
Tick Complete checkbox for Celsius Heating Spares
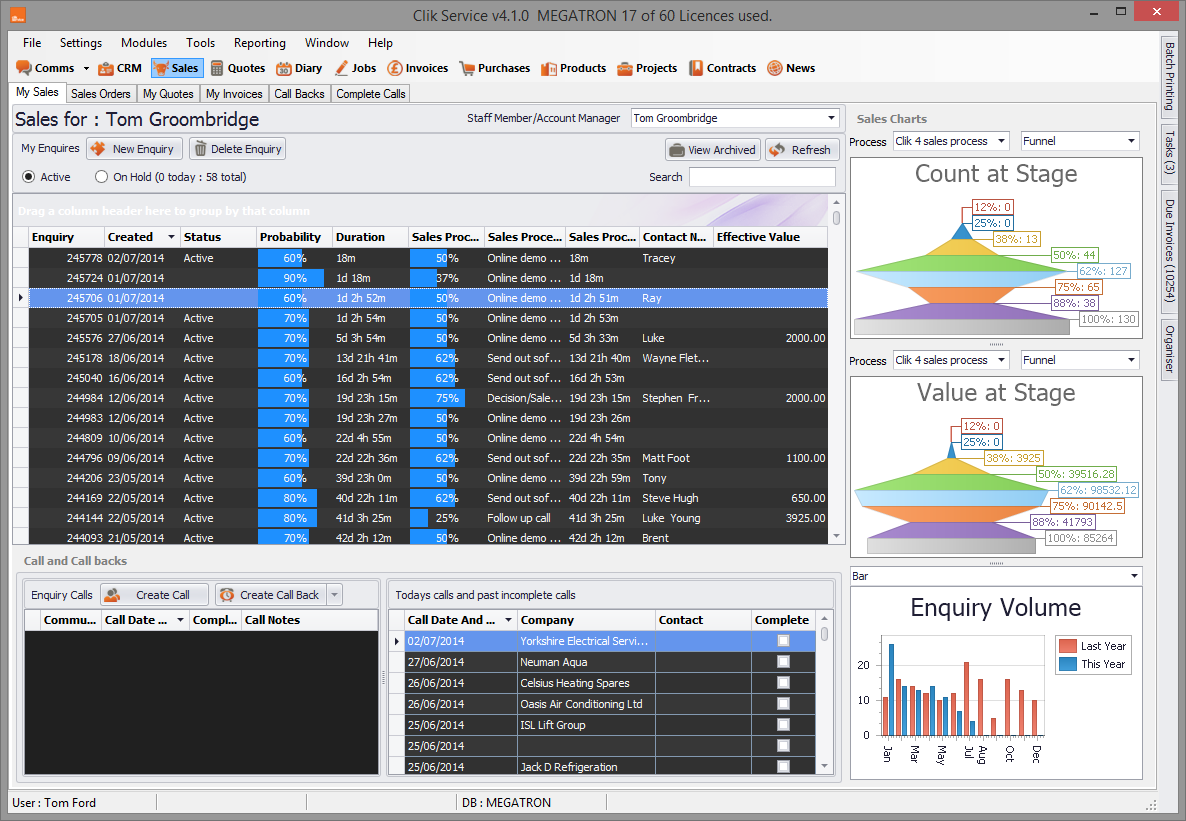point(783,683)
